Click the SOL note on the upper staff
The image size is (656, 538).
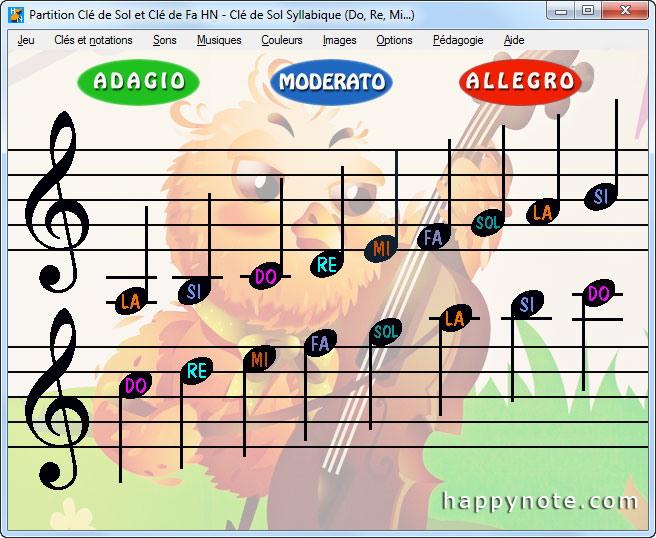[488, 222]
